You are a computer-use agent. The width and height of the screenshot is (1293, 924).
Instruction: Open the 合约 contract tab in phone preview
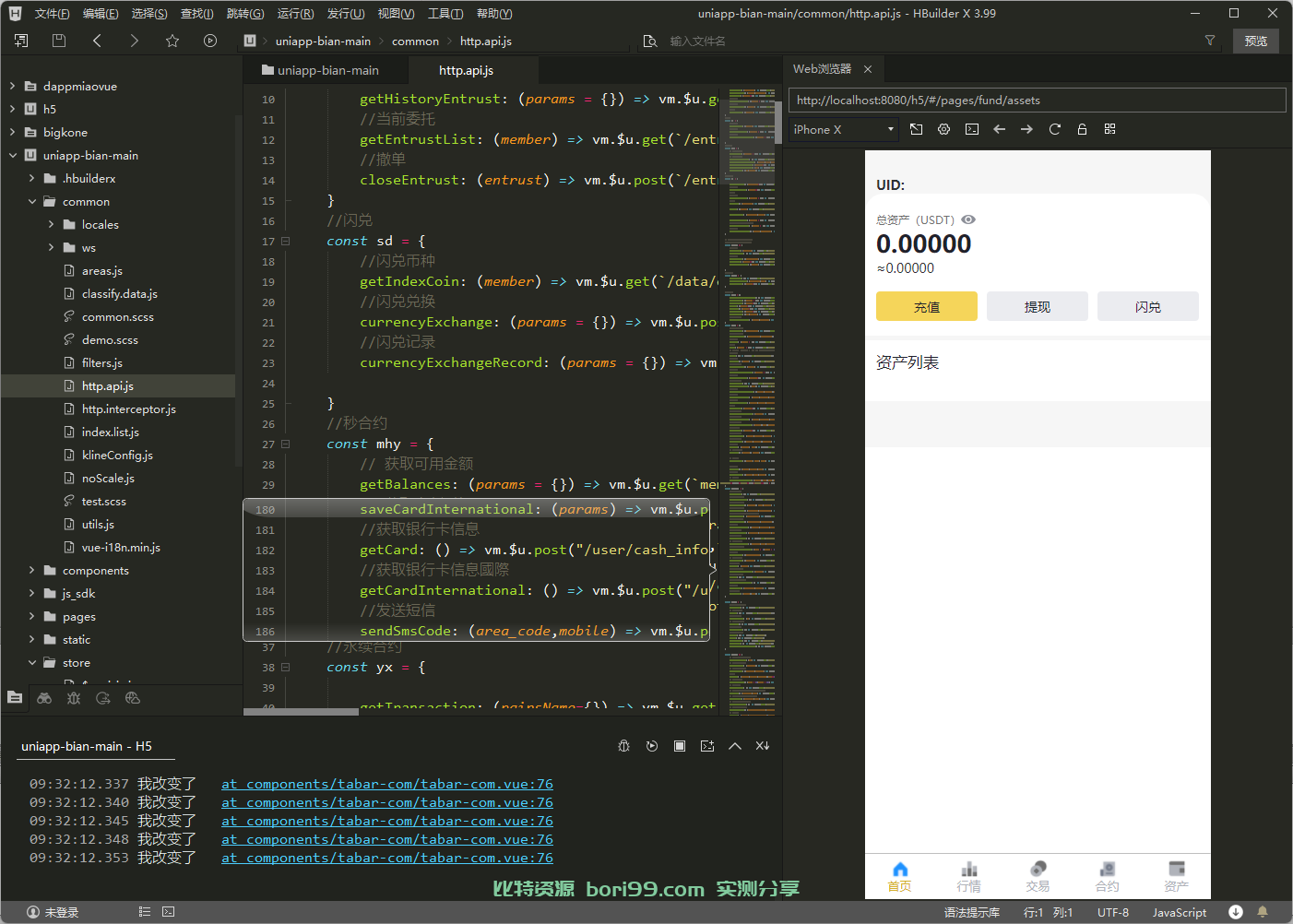(1108, 877)
